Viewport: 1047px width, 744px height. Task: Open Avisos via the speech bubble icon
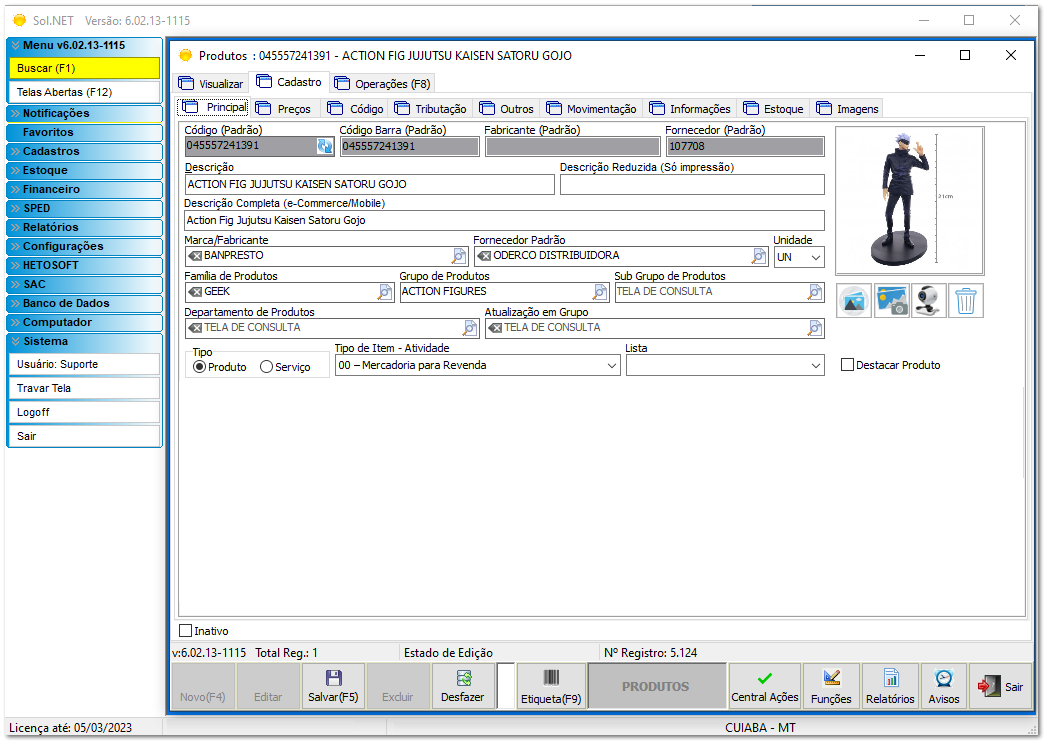[x=942, y=685]
